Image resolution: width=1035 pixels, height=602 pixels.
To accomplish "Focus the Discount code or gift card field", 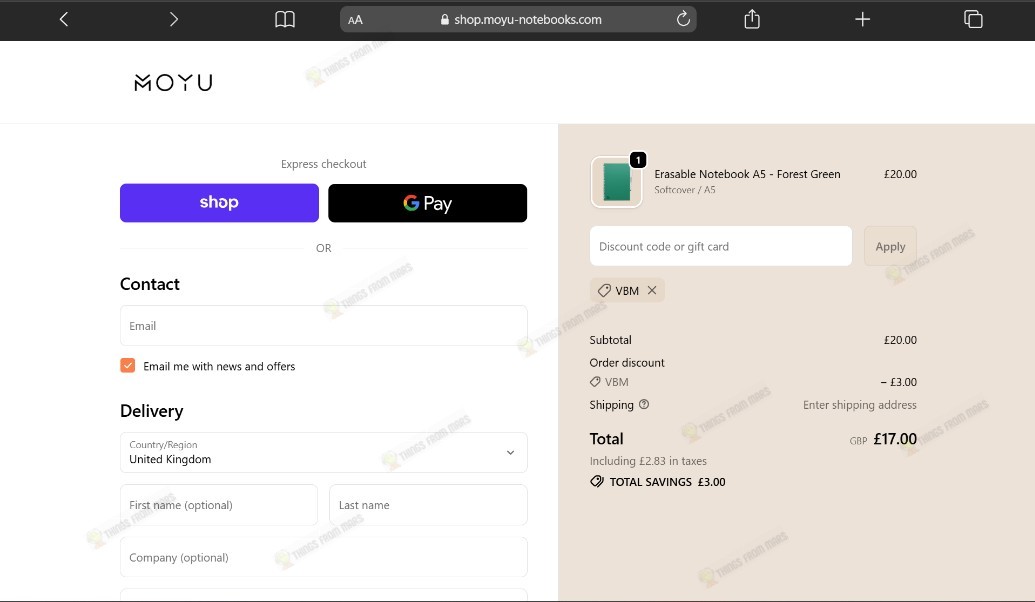I will click(x=721, y=246).
